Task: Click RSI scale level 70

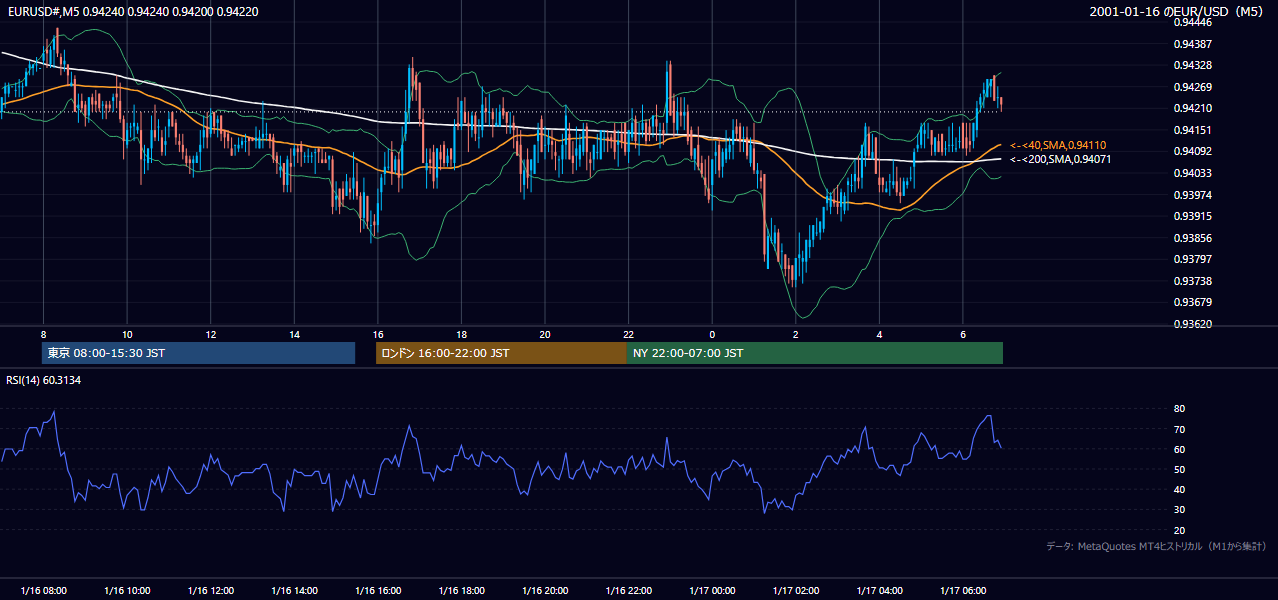Action: pyautogui.click(x=1179, y=429)
